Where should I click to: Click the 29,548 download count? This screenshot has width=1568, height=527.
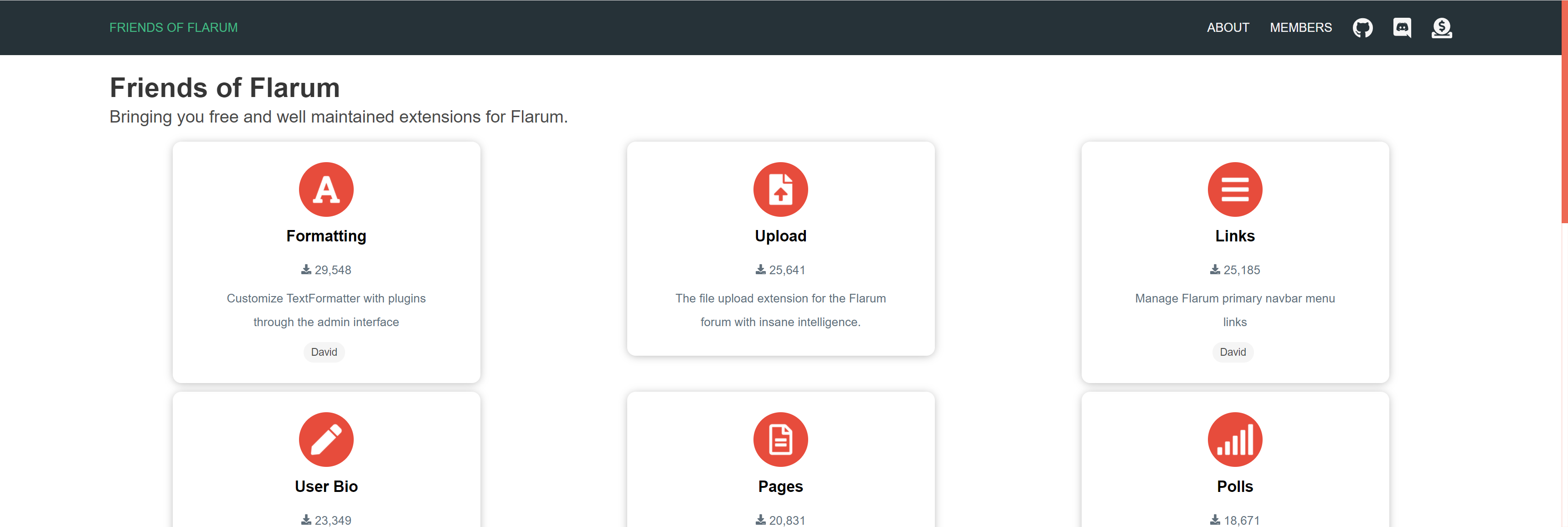tap(333, 270)
